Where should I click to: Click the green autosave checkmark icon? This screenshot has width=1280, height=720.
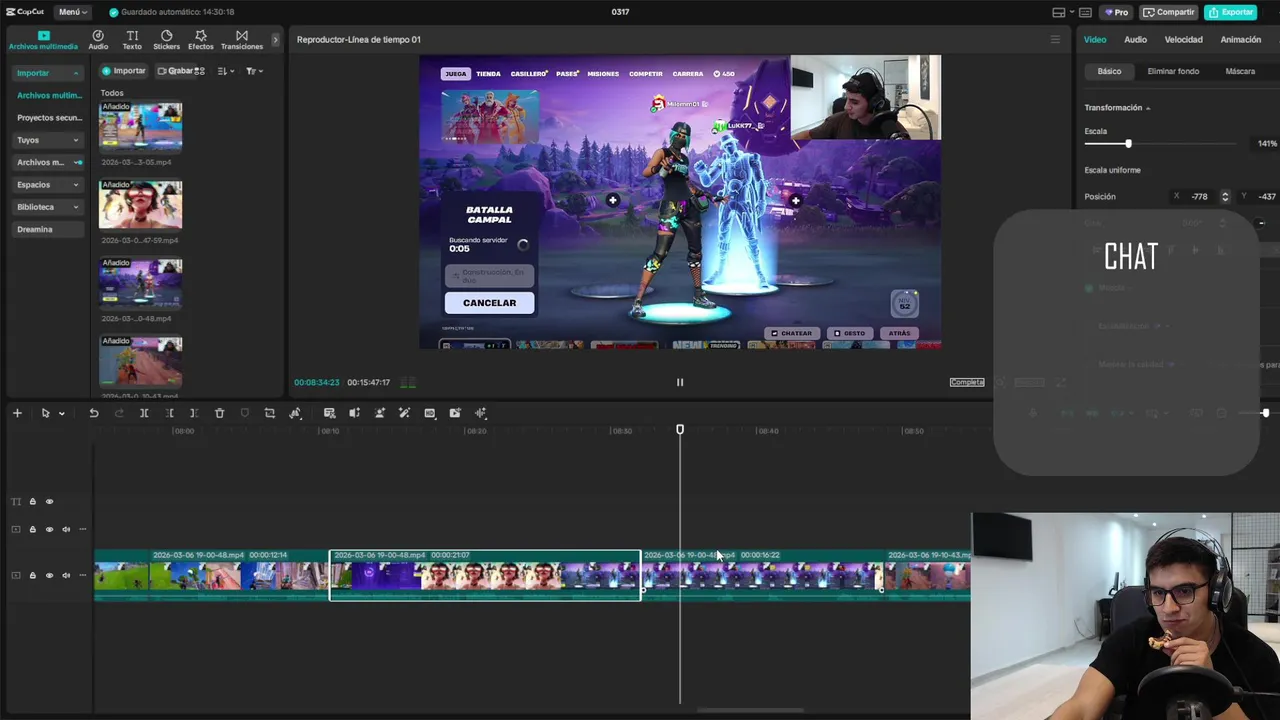(113, 12)
